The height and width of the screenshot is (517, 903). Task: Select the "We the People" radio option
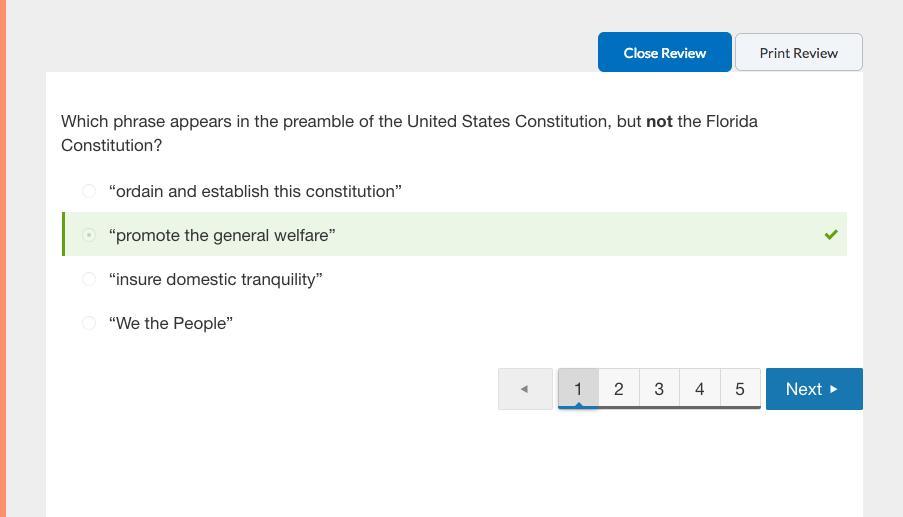tap(89, 323)
